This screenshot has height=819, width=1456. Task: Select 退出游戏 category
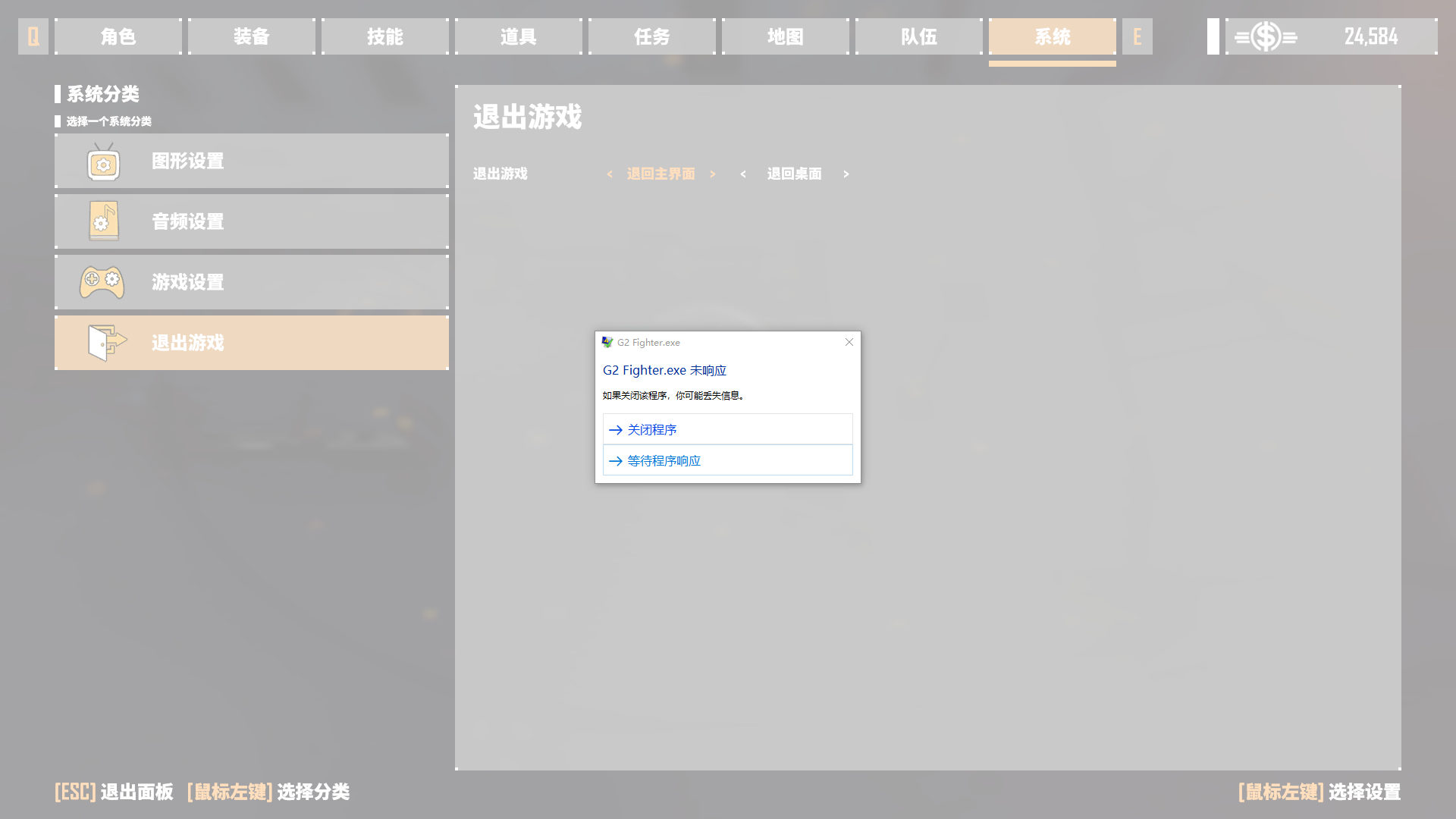pos(252,343)
